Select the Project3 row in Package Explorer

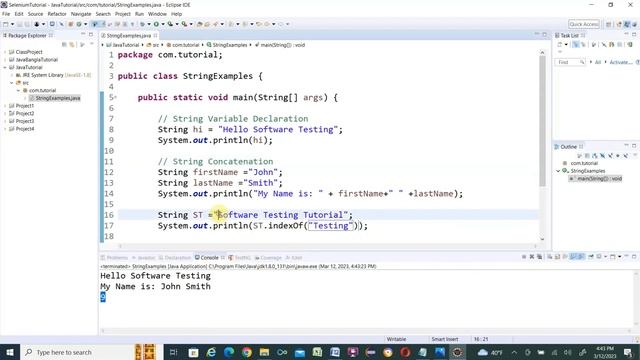(x=22, y=121)
